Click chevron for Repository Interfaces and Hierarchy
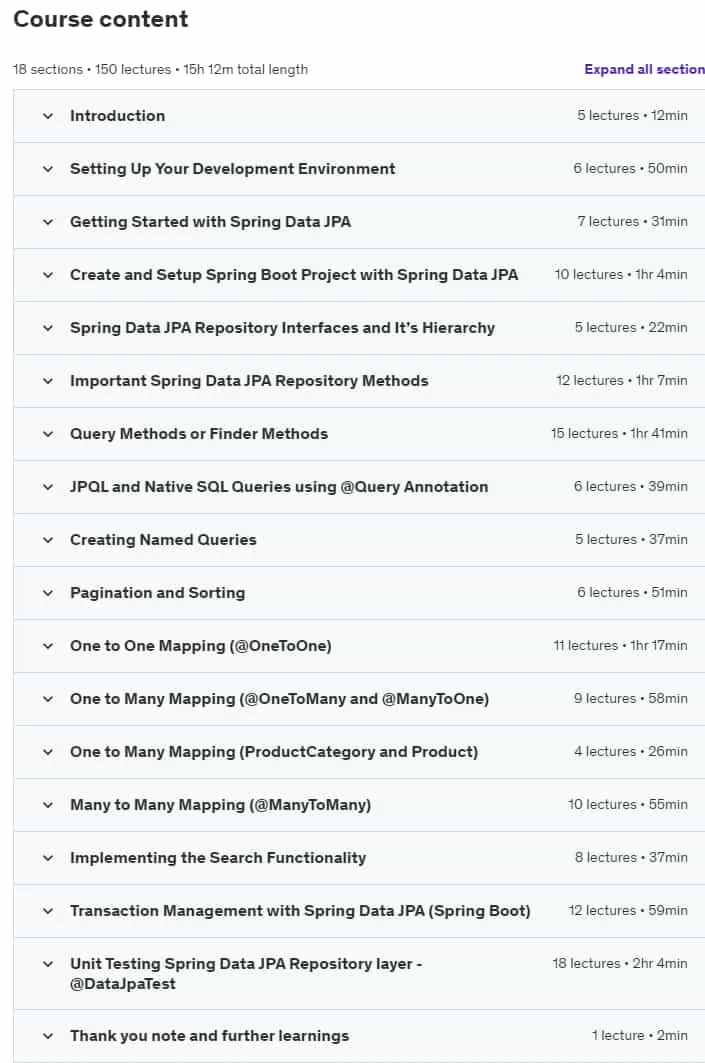 [x=48, y=328]
